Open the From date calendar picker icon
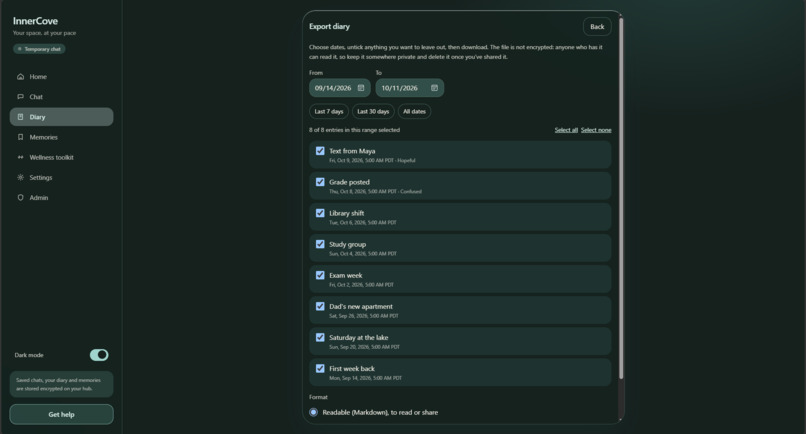Viewport: 806px width, 434px height. coord(361,88)
